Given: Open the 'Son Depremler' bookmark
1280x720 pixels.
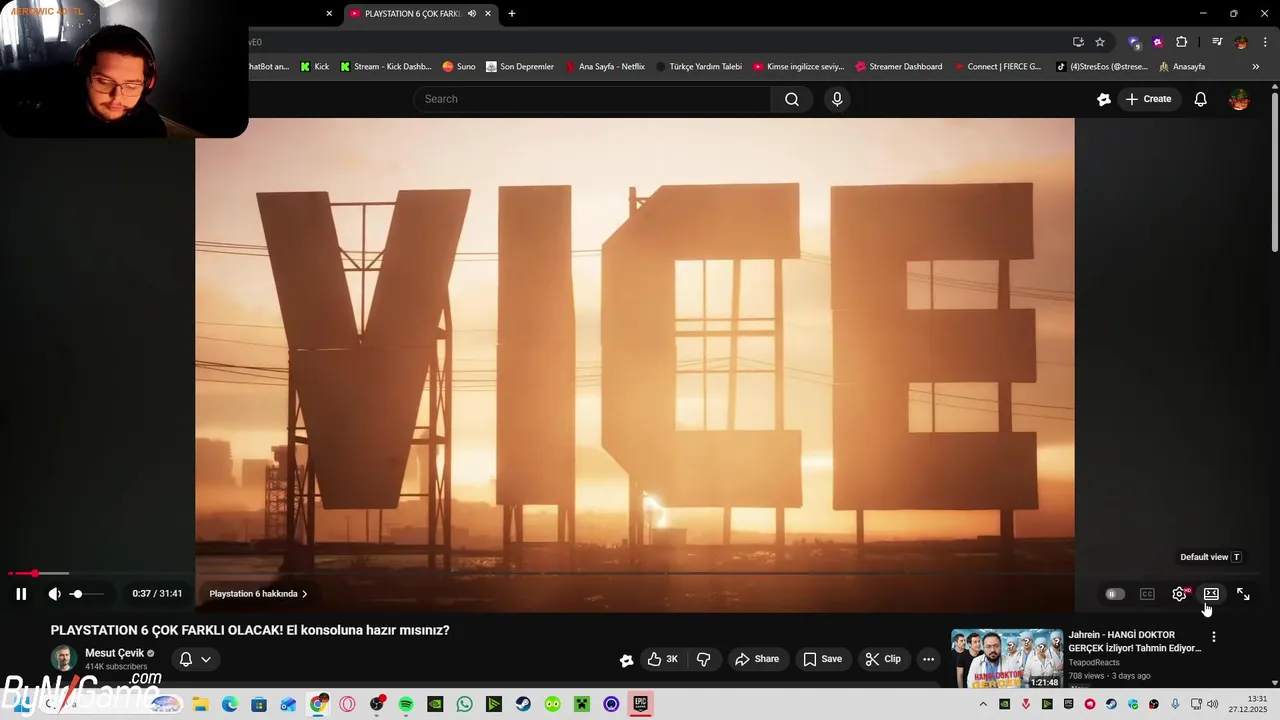Looking at the screenshot, I should pos(520,67).
